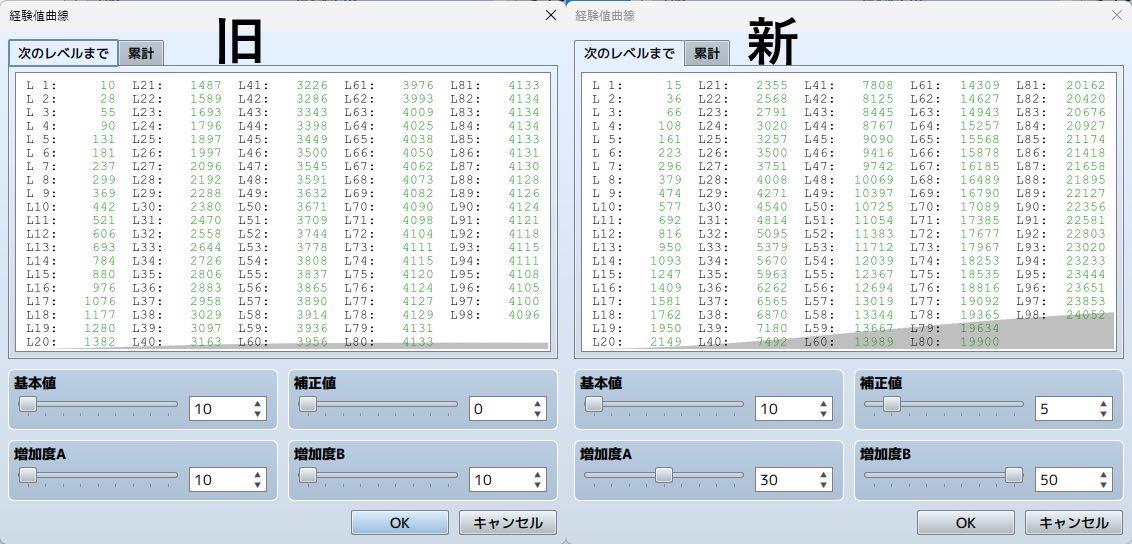Increase the 増加度A value in the left dialog
Viewport: 1132px width, 544px height.
258,475
